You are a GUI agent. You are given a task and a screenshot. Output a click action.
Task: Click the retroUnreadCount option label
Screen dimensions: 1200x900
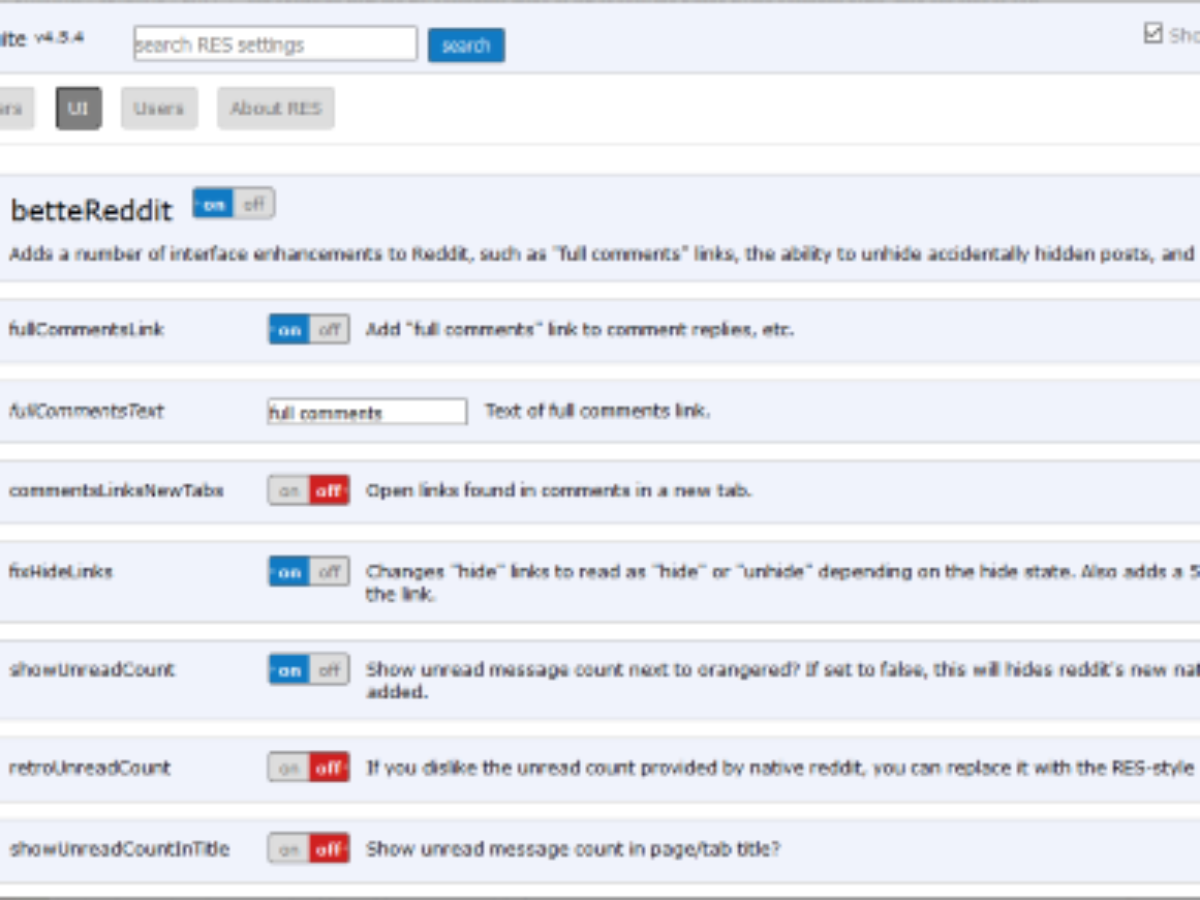[x=90, y=767]
